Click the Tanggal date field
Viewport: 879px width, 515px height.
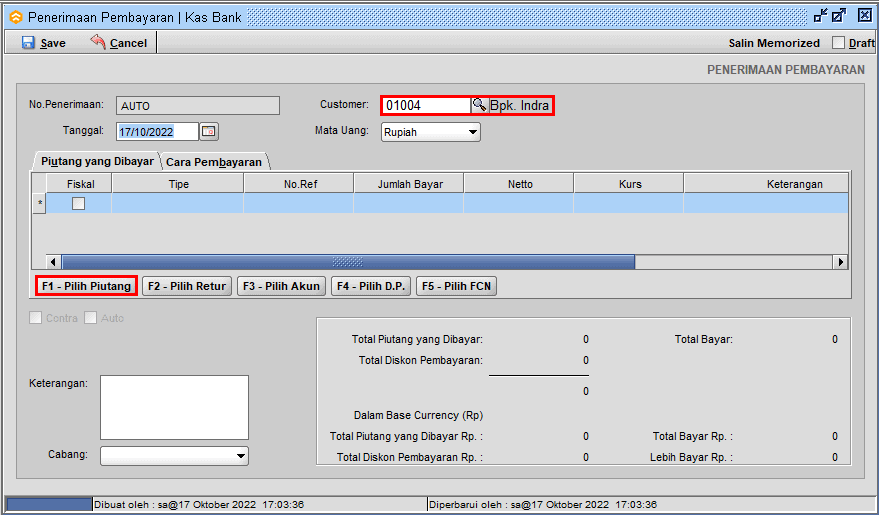(x=158, y=132)
